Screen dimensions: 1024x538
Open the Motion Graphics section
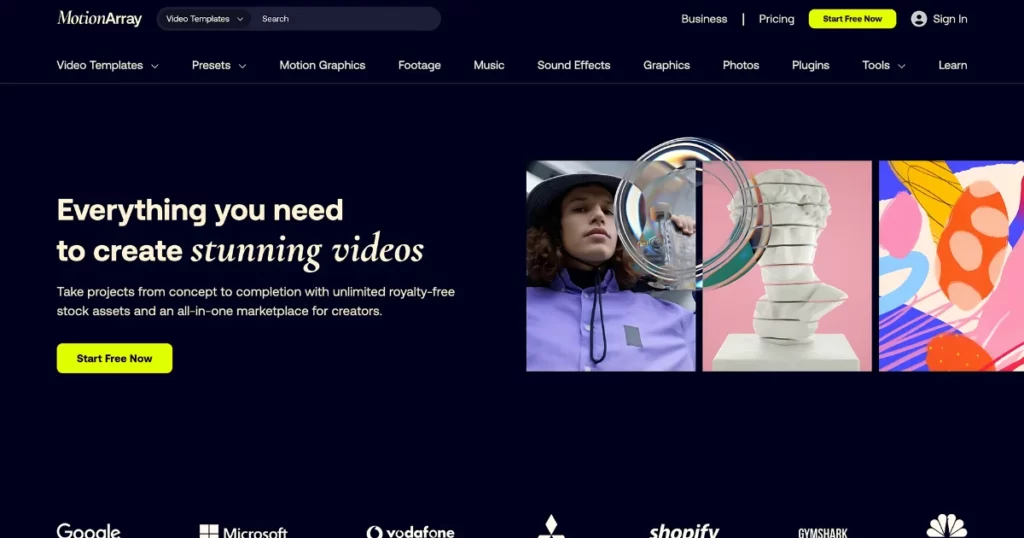pos(322,65)
